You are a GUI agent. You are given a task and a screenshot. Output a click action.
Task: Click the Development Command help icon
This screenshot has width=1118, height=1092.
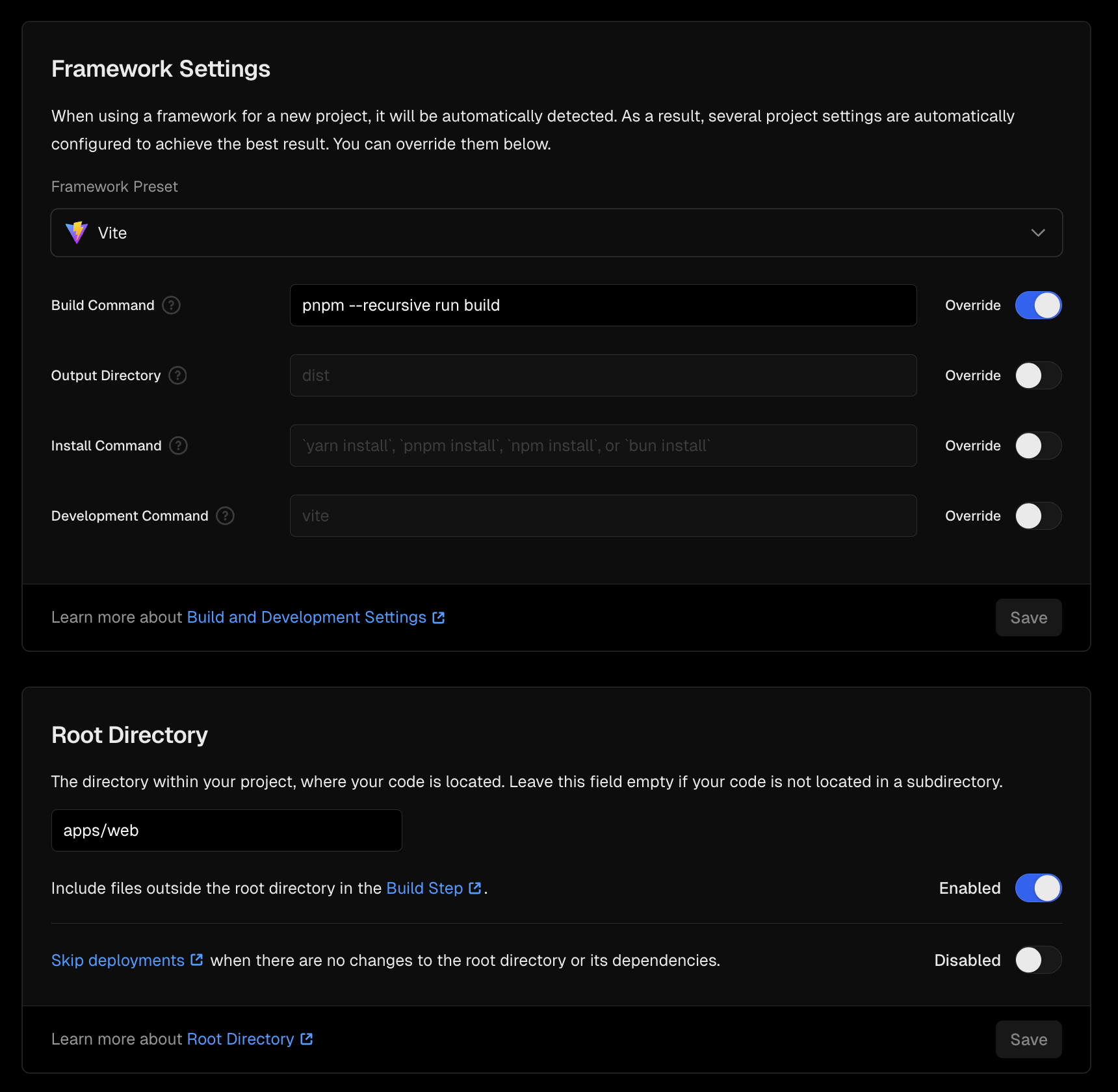pyautogui.click(x=225, y=516)
